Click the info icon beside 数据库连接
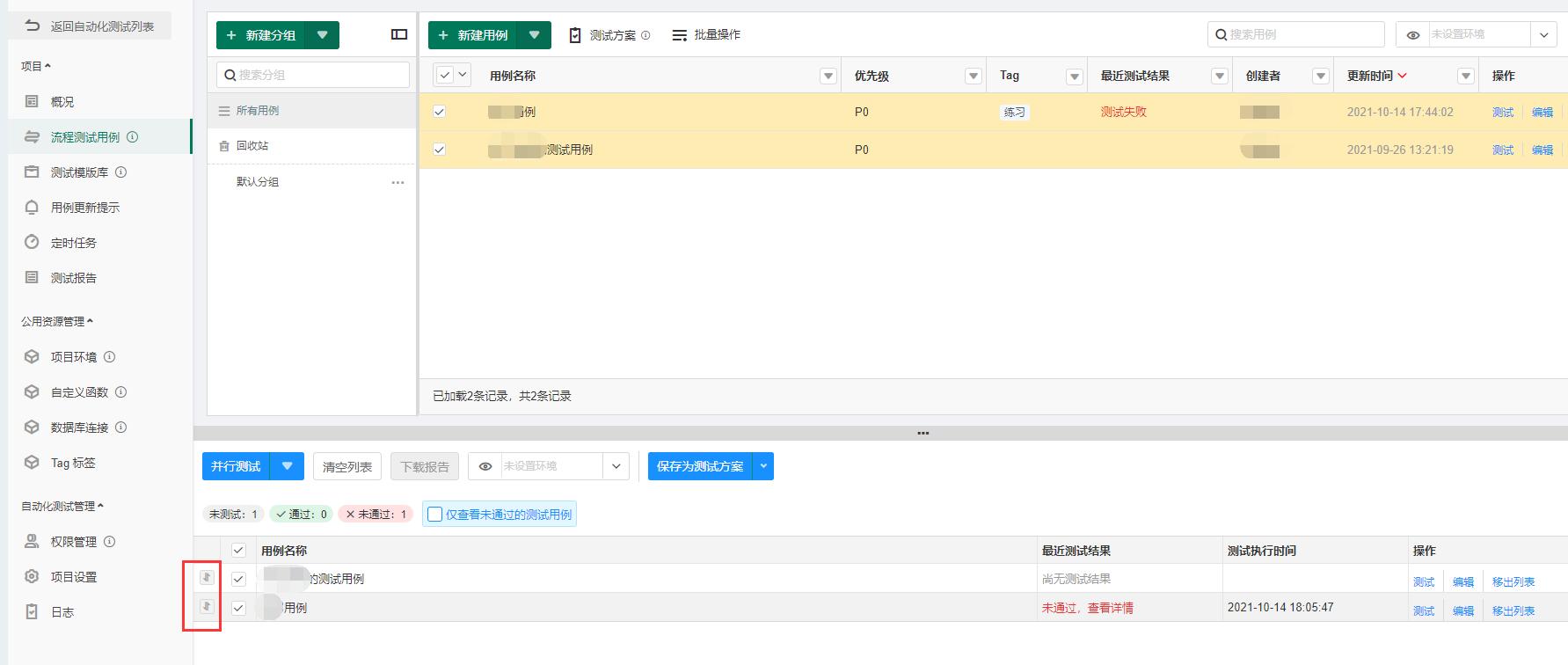 [121, 427]
